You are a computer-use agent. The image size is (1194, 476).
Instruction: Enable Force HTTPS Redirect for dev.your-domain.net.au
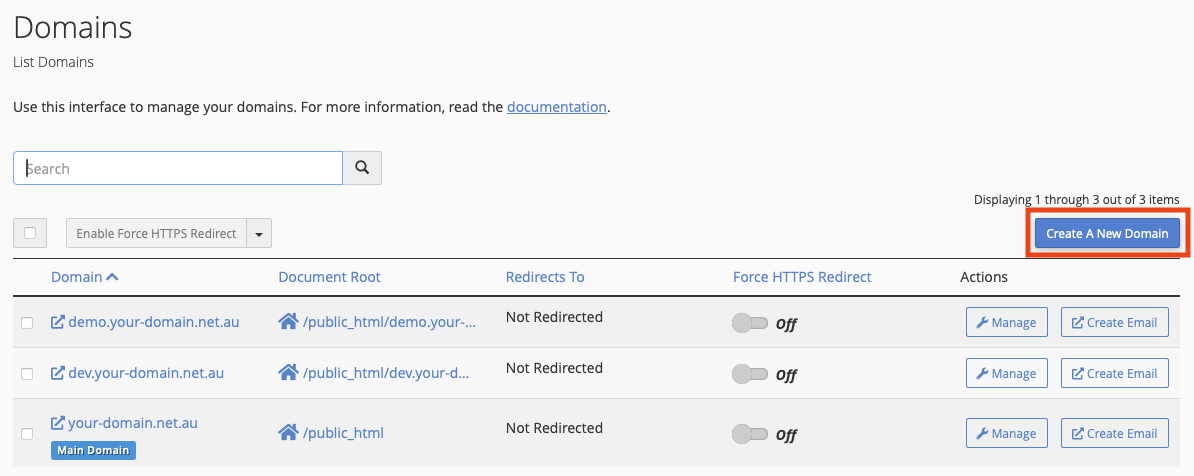[x=750, y=374]
